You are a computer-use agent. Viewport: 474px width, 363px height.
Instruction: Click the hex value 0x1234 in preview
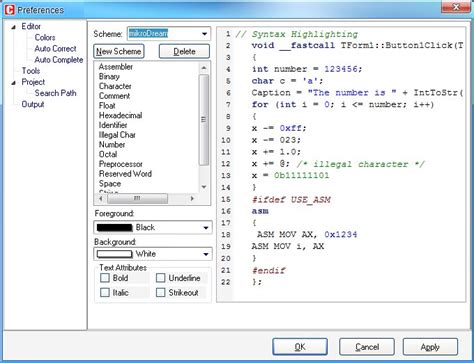point(341,234)
